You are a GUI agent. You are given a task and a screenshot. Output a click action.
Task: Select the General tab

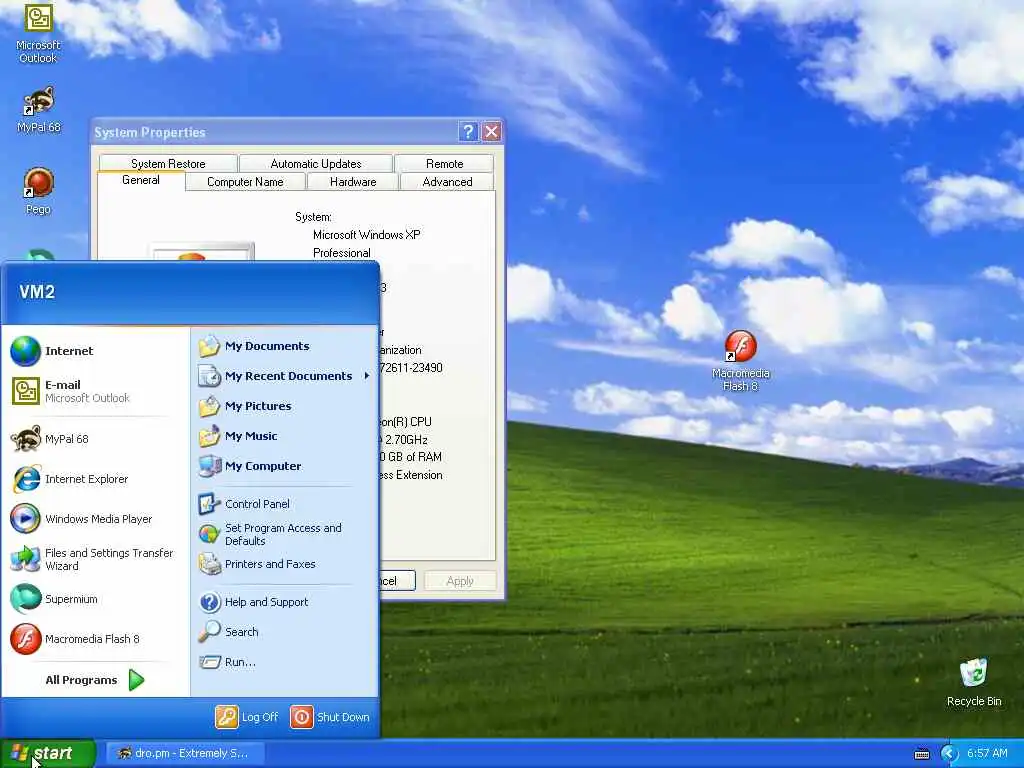[x=140, y=180]
